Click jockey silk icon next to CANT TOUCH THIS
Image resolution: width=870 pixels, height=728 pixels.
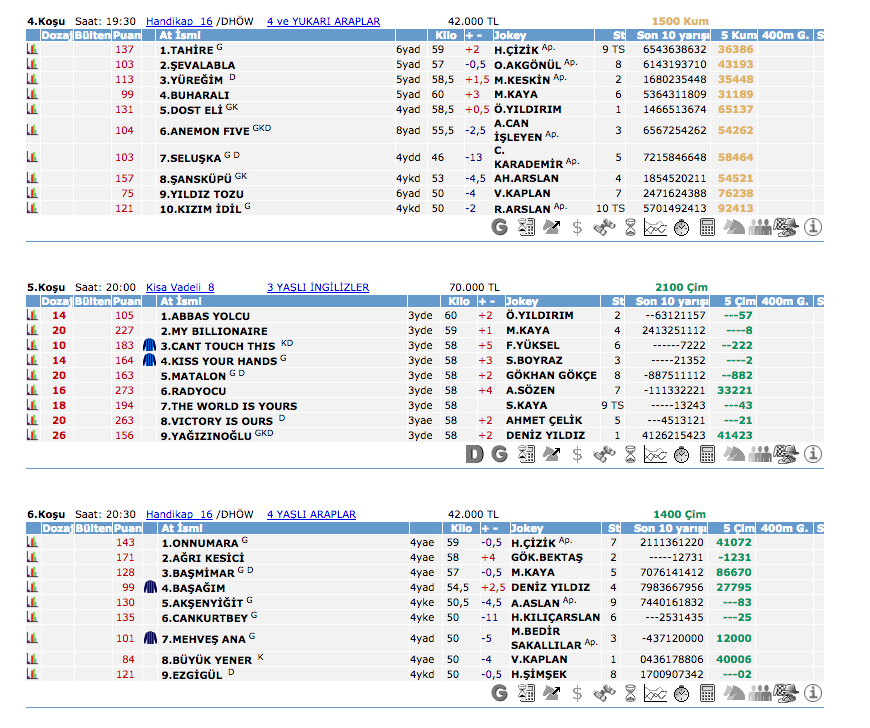coord(150,346)
